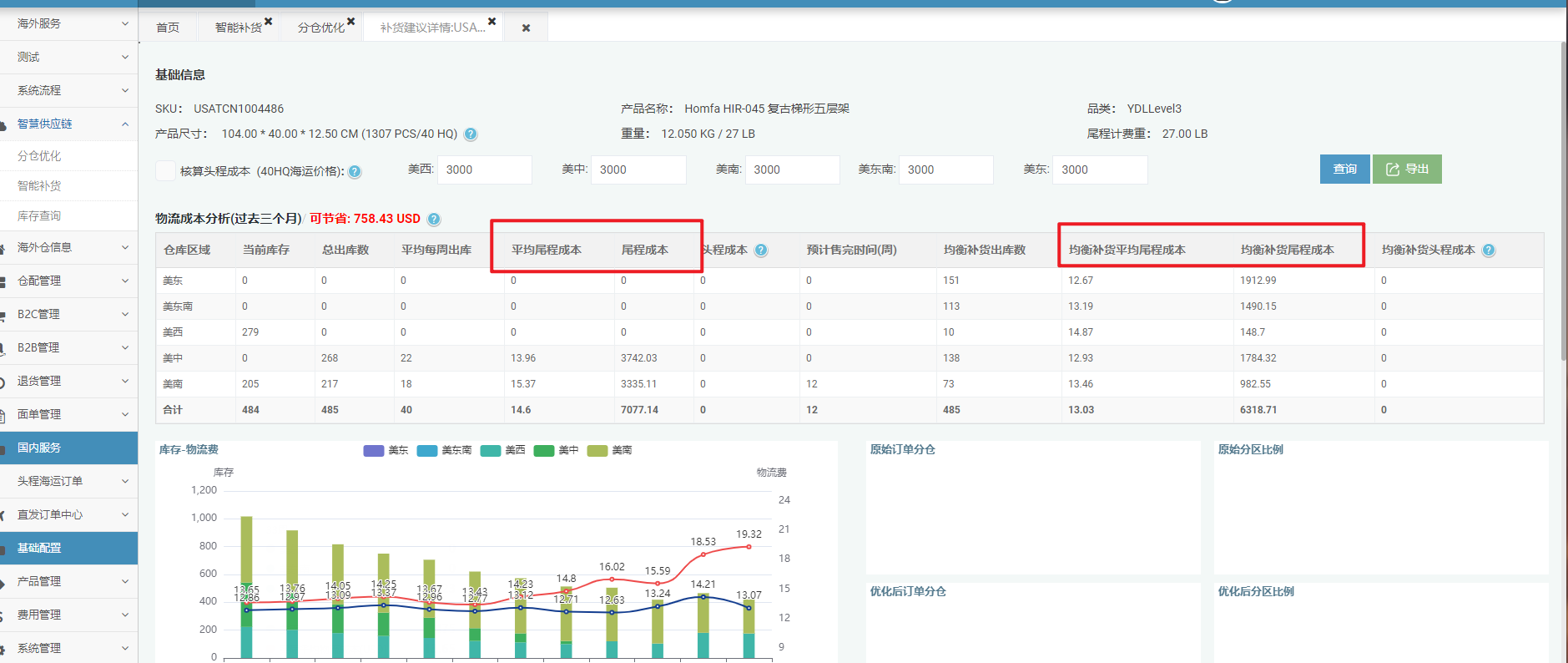Image resolution: width=1568 pixels, height=663 pixels.
Task: Click the export icon on 导出 button
Action: click(1392, 170)
